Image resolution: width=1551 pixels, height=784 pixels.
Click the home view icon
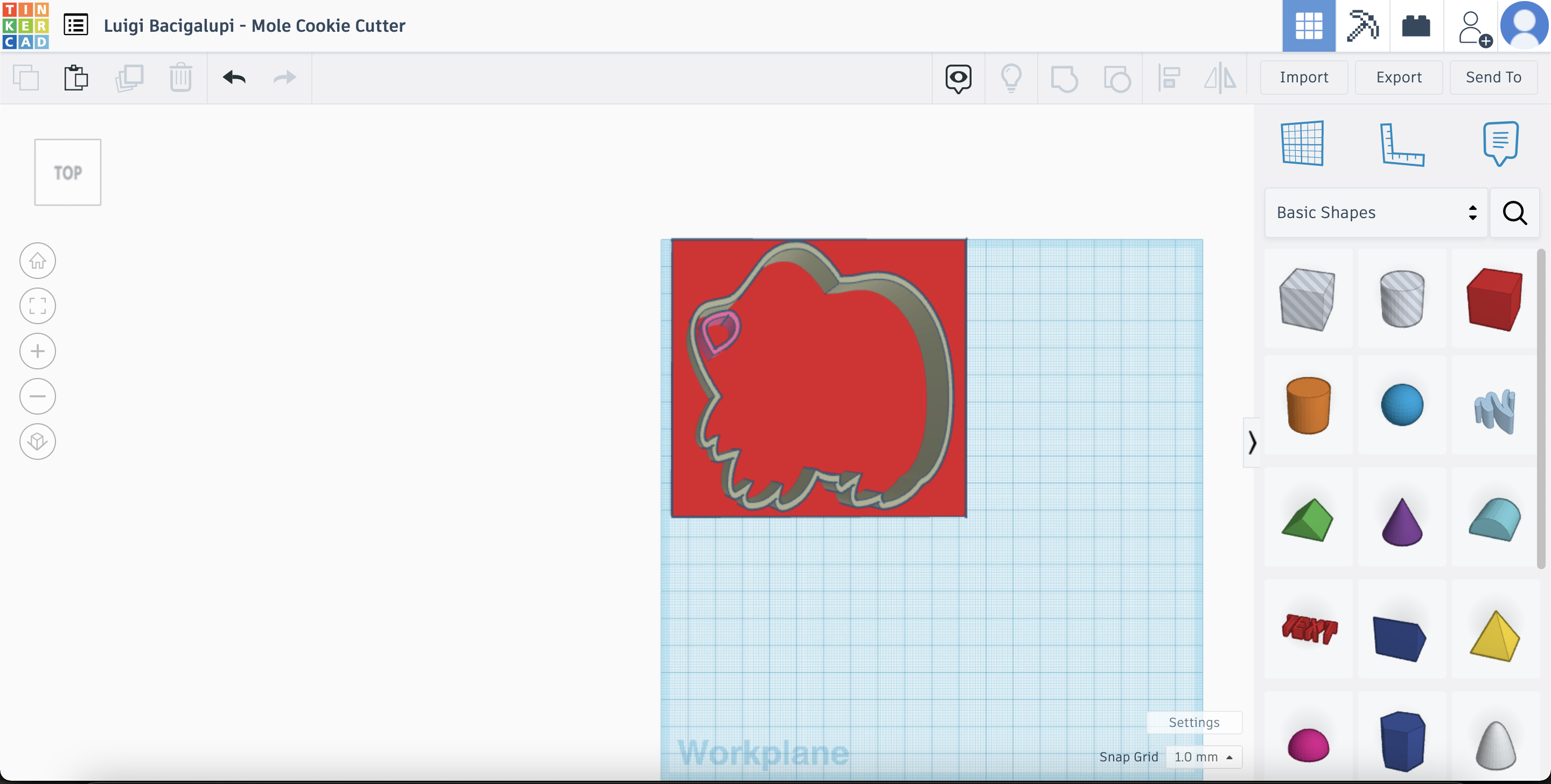(37, 261)
